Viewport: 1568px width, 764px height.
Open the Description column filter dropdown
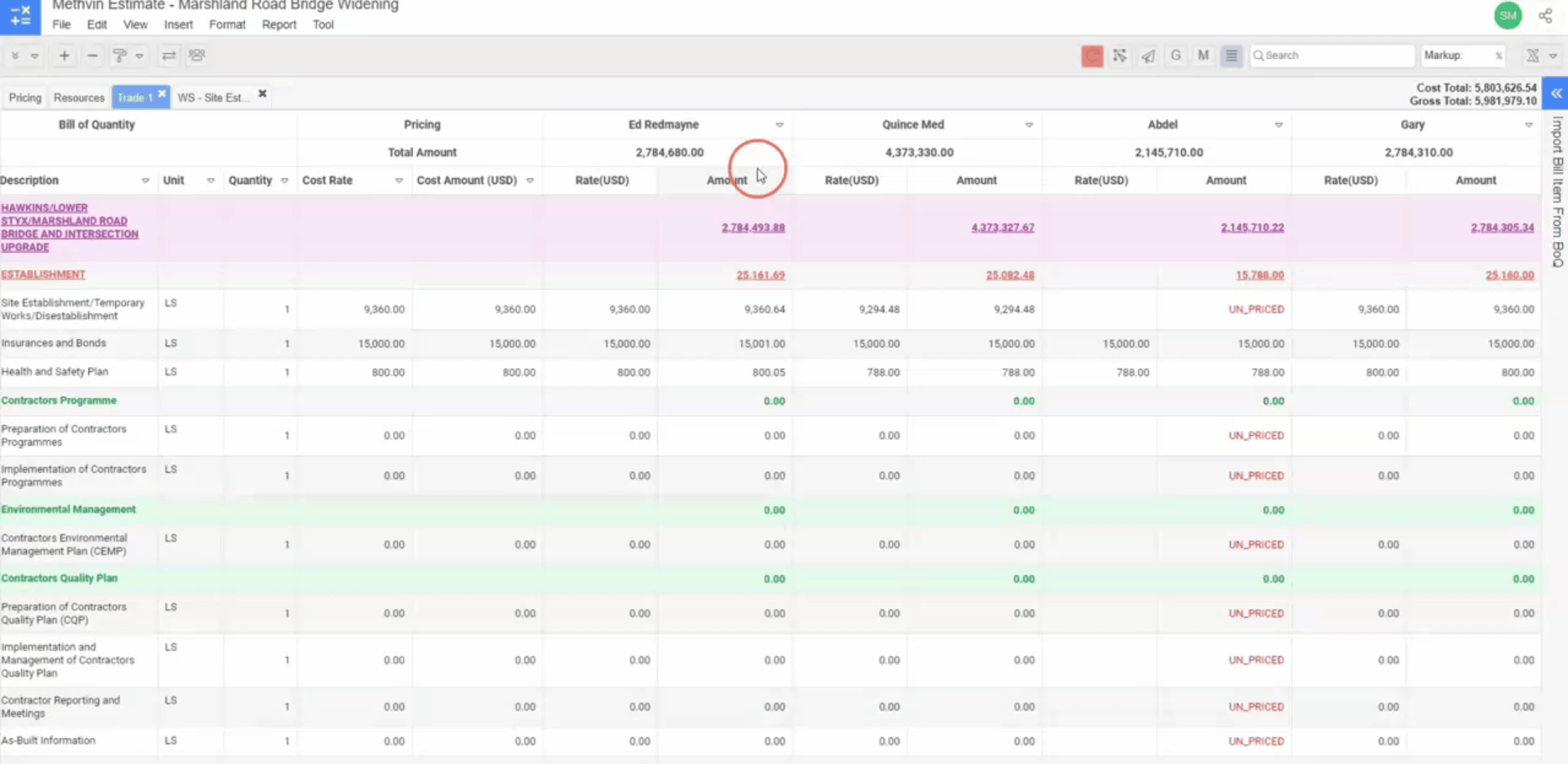point(145,180)
